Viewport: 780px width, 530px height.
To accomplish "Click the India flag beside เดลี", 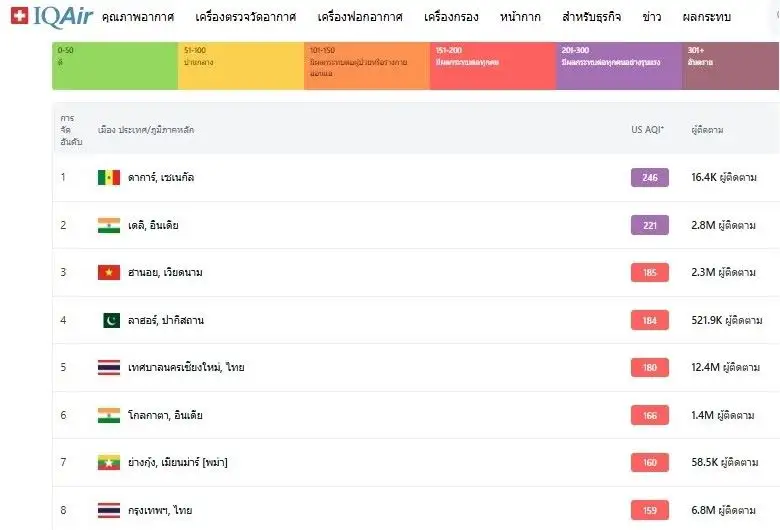I will tap(109, 225).
